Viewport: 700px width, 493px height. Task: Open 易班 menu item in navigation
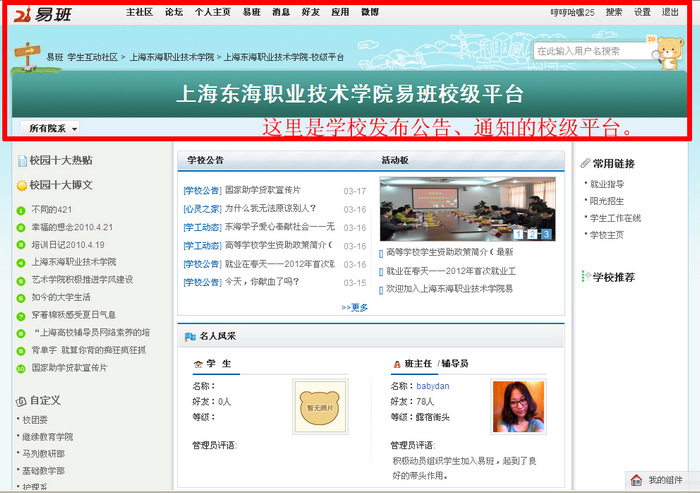[251, 13]
